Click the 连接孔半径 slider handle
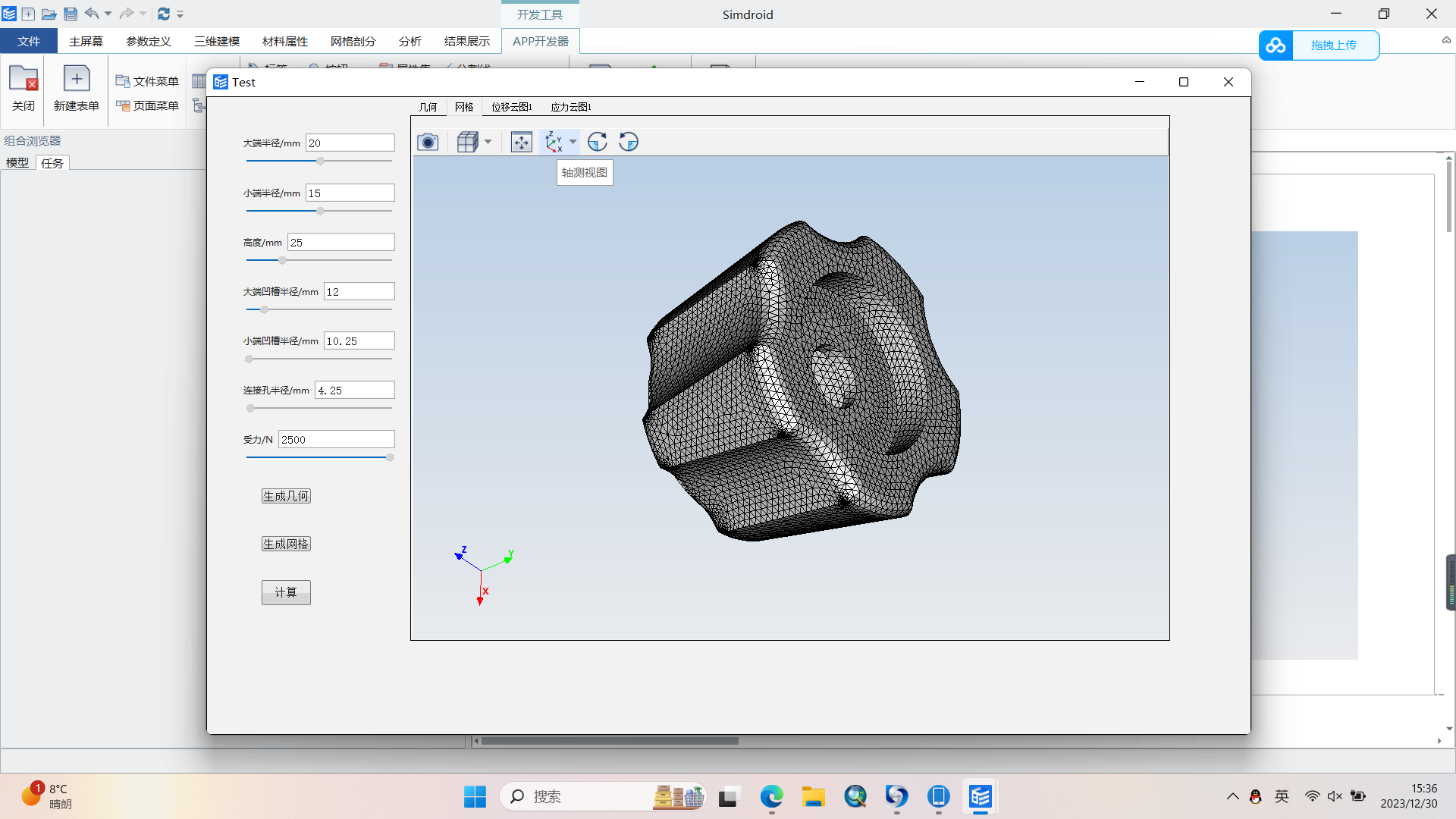This screenshot has width=1456, height=819. coord(250,408)
